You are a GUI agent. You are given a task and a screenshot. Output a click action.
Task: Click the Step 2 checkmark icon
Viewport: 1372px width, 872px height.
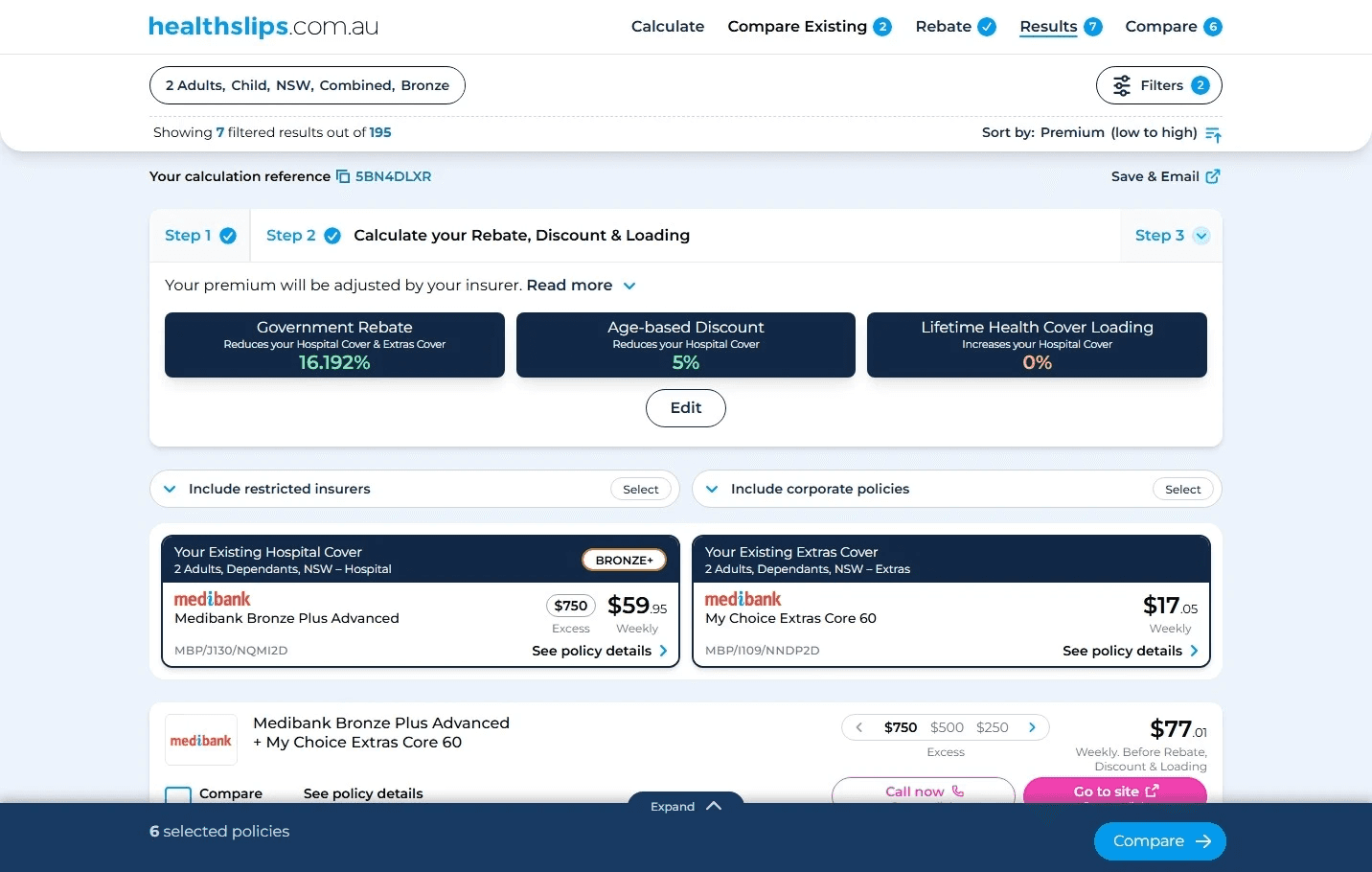tap(332, 236)
